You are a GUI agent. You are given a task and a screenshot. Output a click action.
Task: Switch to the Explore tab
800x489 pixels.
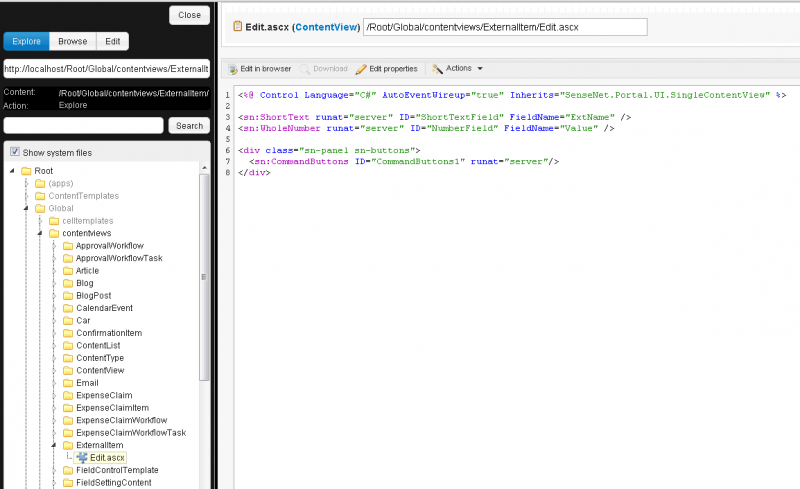pos(27,41)
